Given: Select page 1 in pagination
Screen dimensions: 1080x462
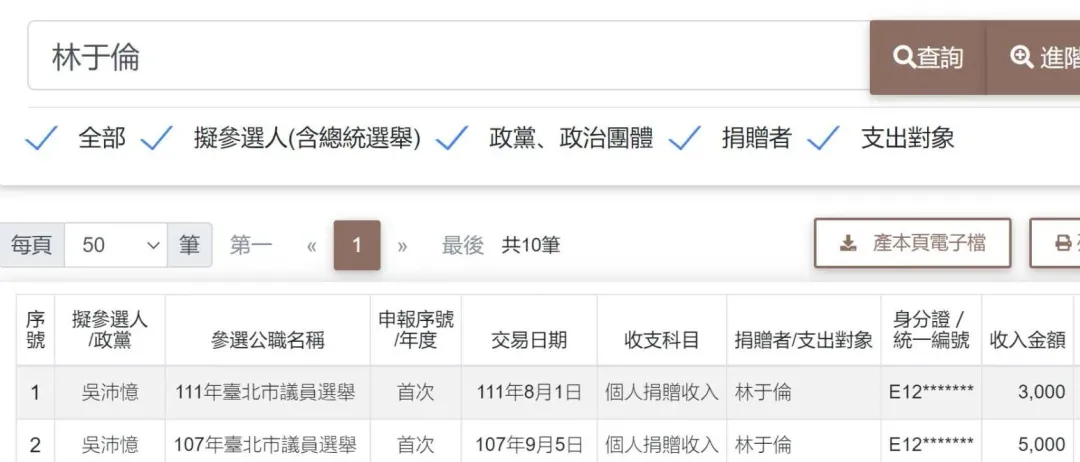Looking at the screenshot, I should [x=357, y=245].
